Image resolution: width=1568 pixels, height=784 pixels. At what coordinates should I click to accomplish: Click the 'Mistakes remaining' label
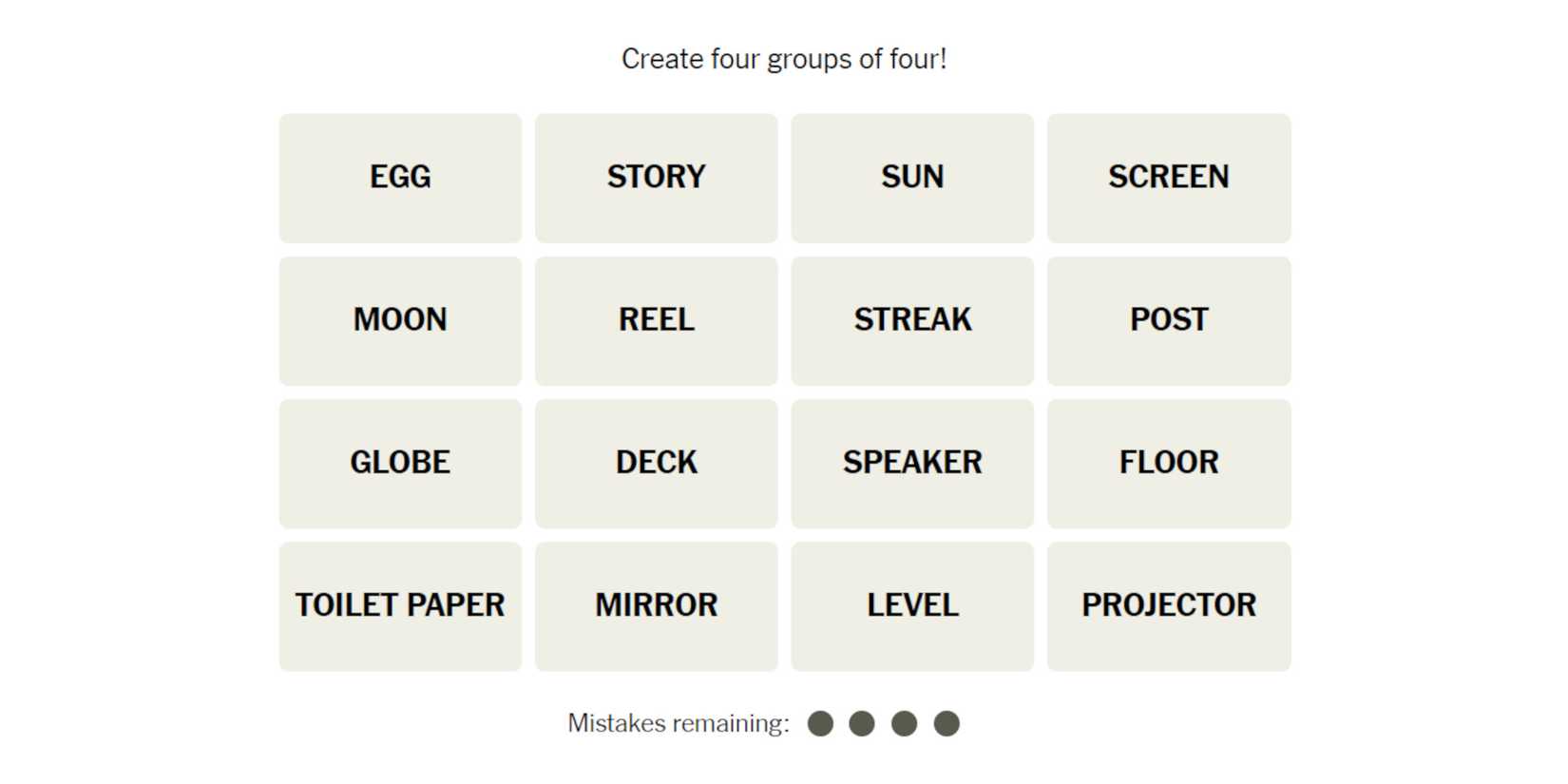click(x=679, y=724)
